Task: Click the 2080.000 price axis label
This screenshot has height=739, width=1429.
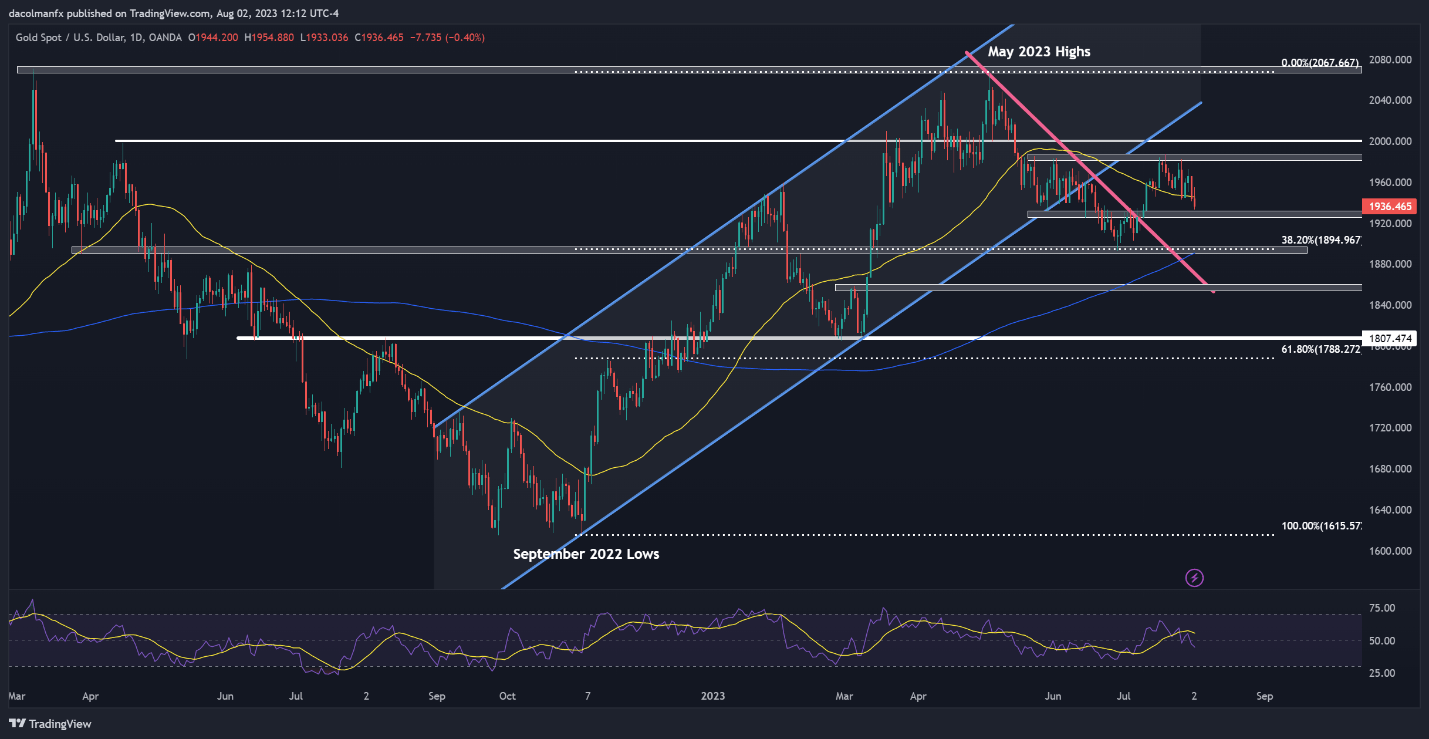Action: click(x=1390, y=59)
